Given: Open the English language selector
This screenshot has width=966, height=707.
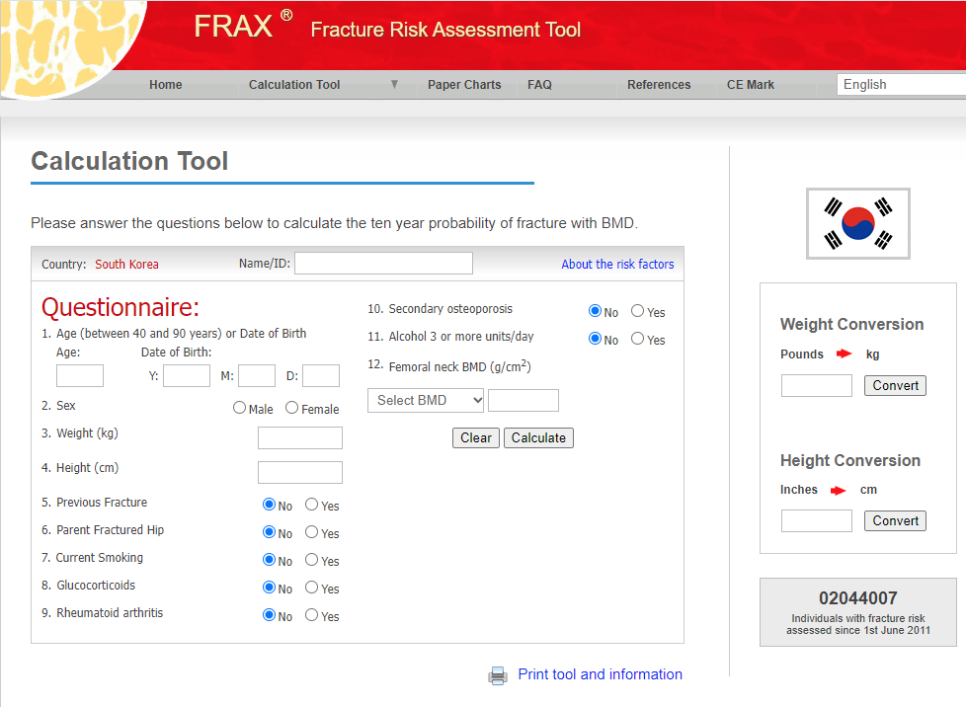Looking at the screenshot, I should [x=901, y=84].
